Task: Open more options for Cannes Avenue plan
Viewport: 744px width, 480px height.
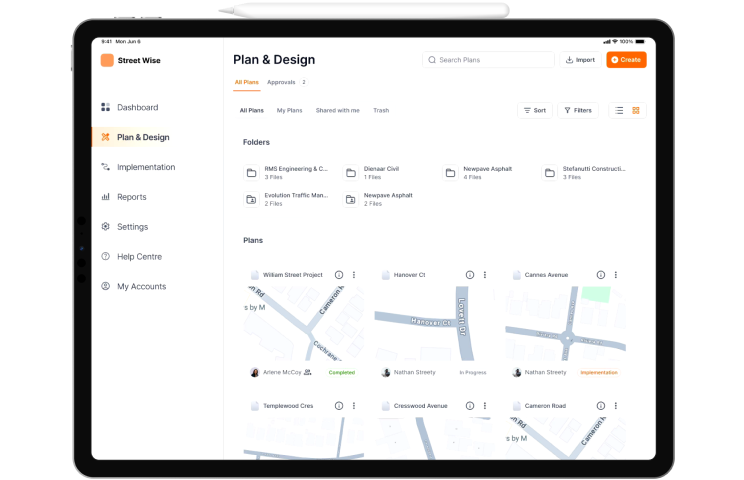Action: pyautogui.click(x=616, y=275)
